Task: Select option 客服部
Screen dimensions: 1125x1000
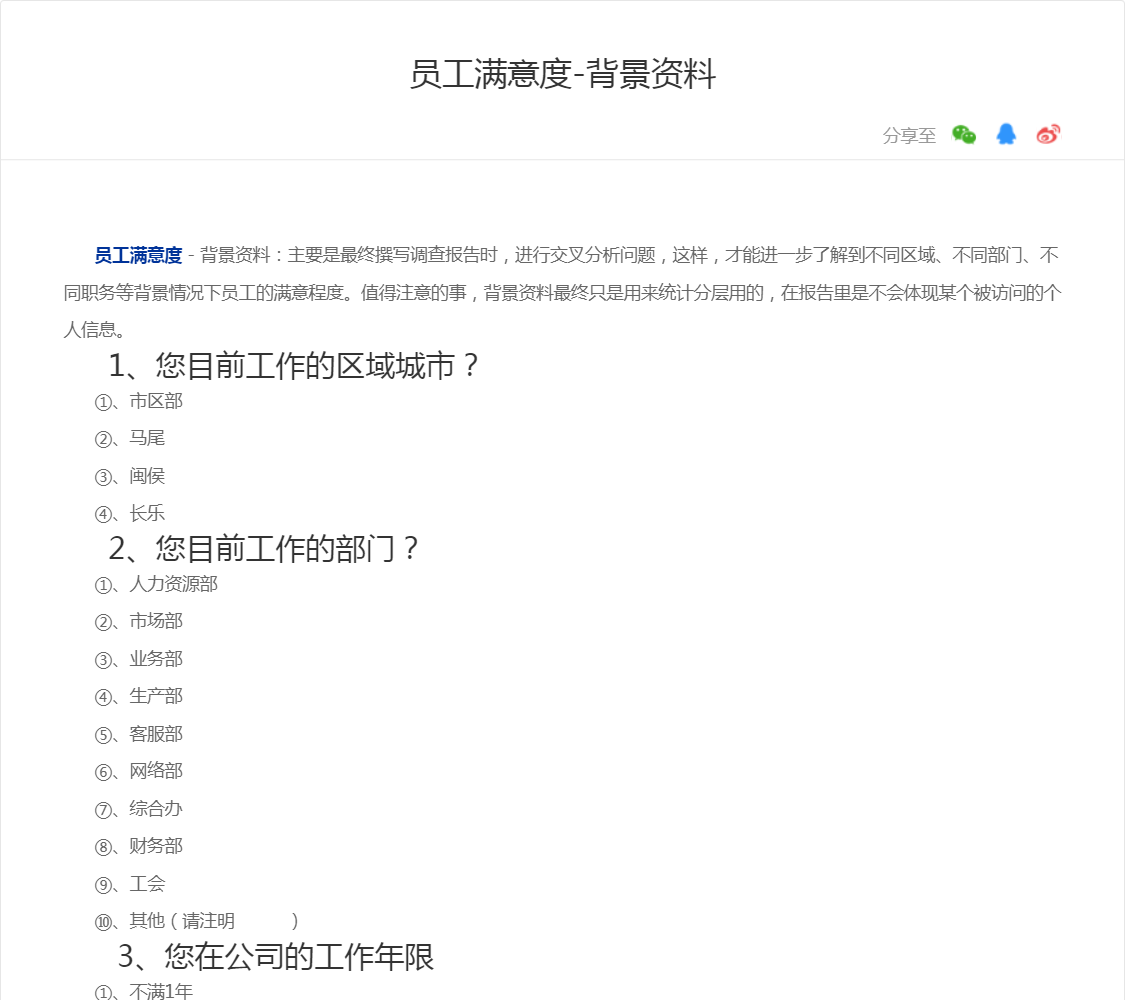Action: point(139,735)
